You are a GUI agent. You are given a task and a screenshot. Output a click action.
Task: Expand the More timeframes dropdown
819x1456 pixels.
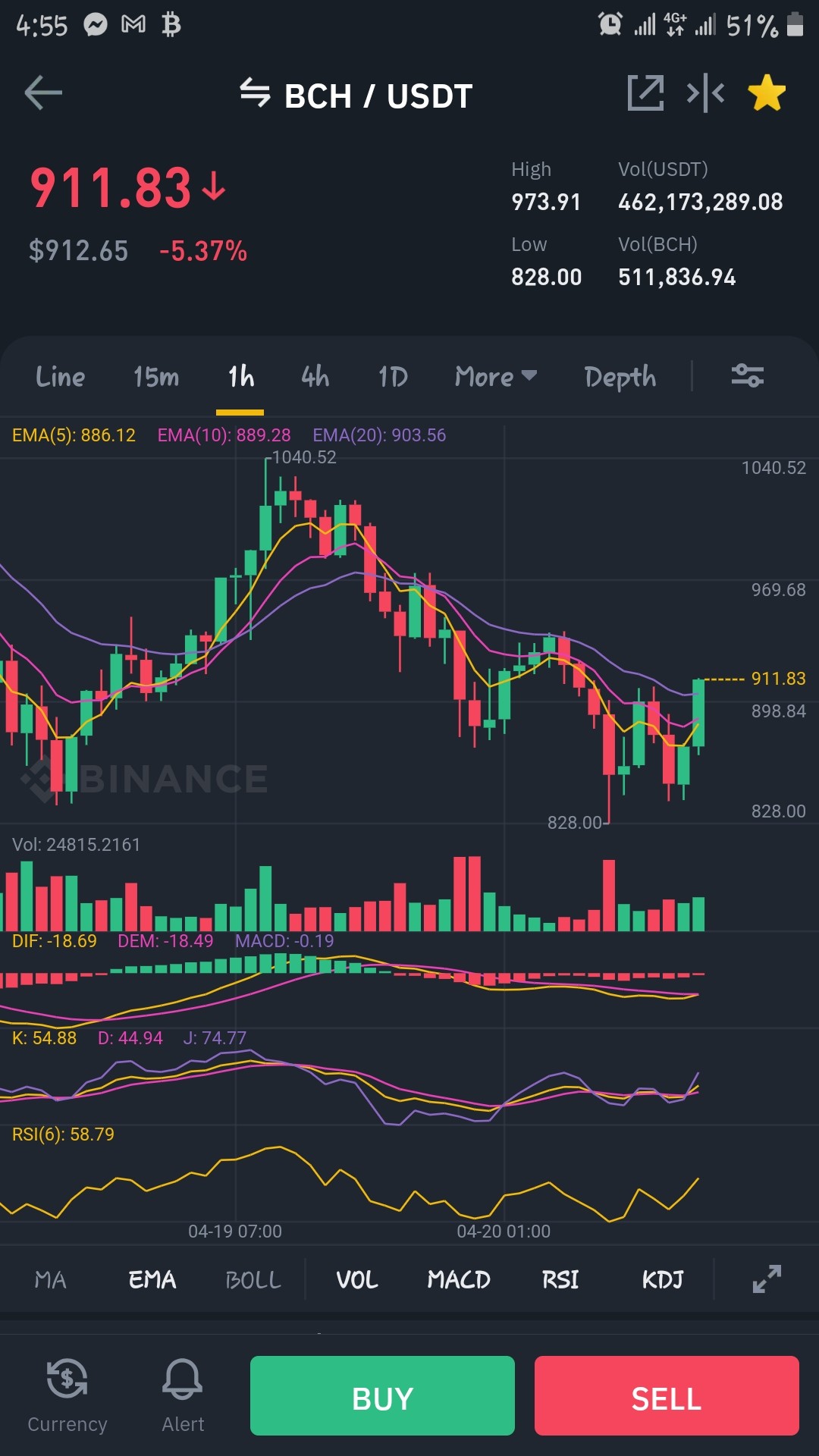coord(496,376)
